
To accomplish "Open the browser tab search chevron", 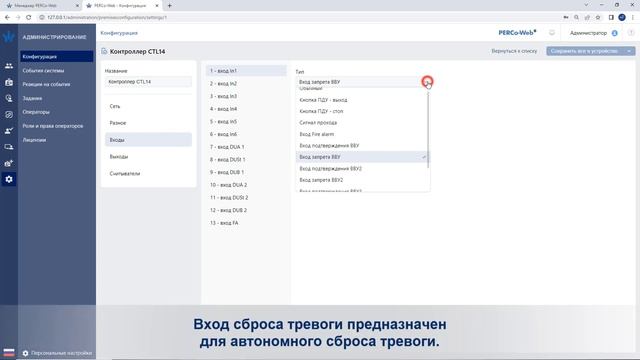I will [586, 5].
